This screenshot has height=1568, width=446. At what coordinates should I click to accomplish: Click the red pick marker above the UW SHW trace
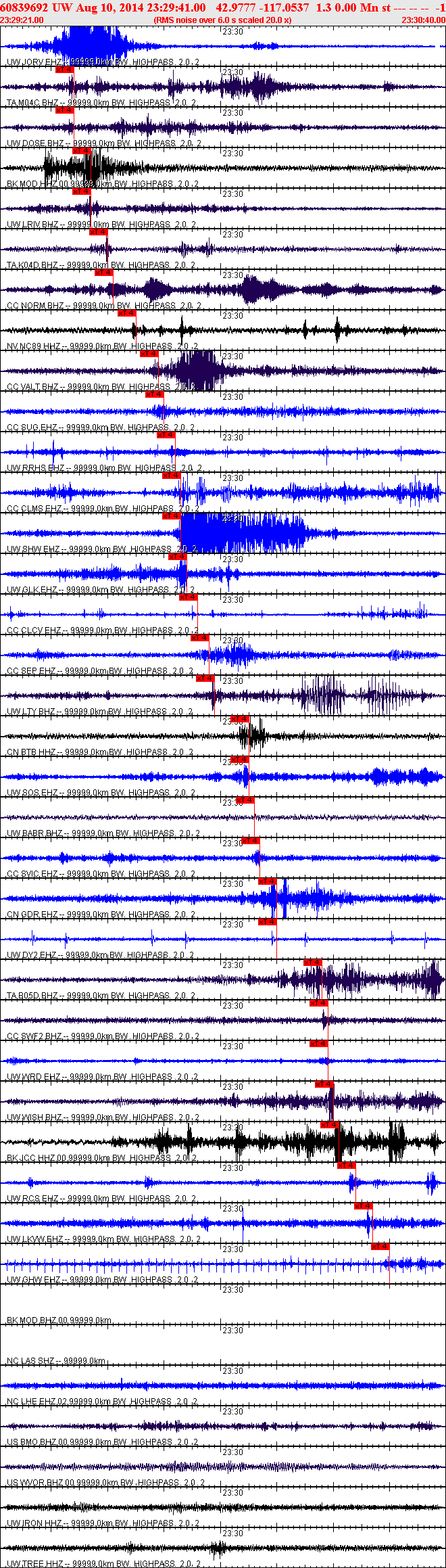point(172,516)
